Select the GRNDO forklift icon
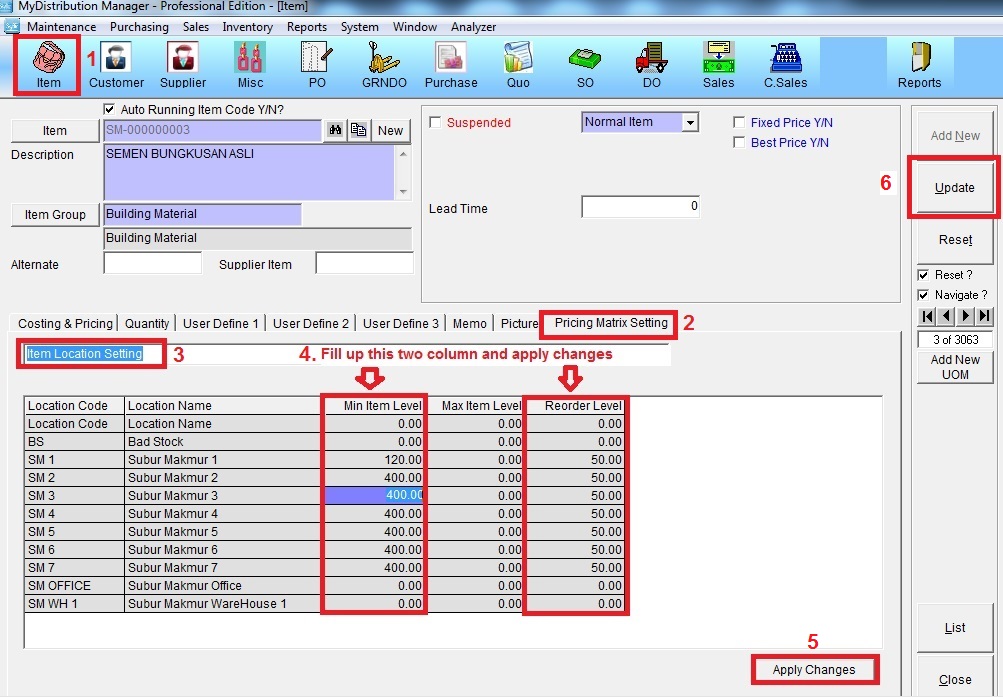Viewport: 1003px width, 697px height. coord(384,64)
